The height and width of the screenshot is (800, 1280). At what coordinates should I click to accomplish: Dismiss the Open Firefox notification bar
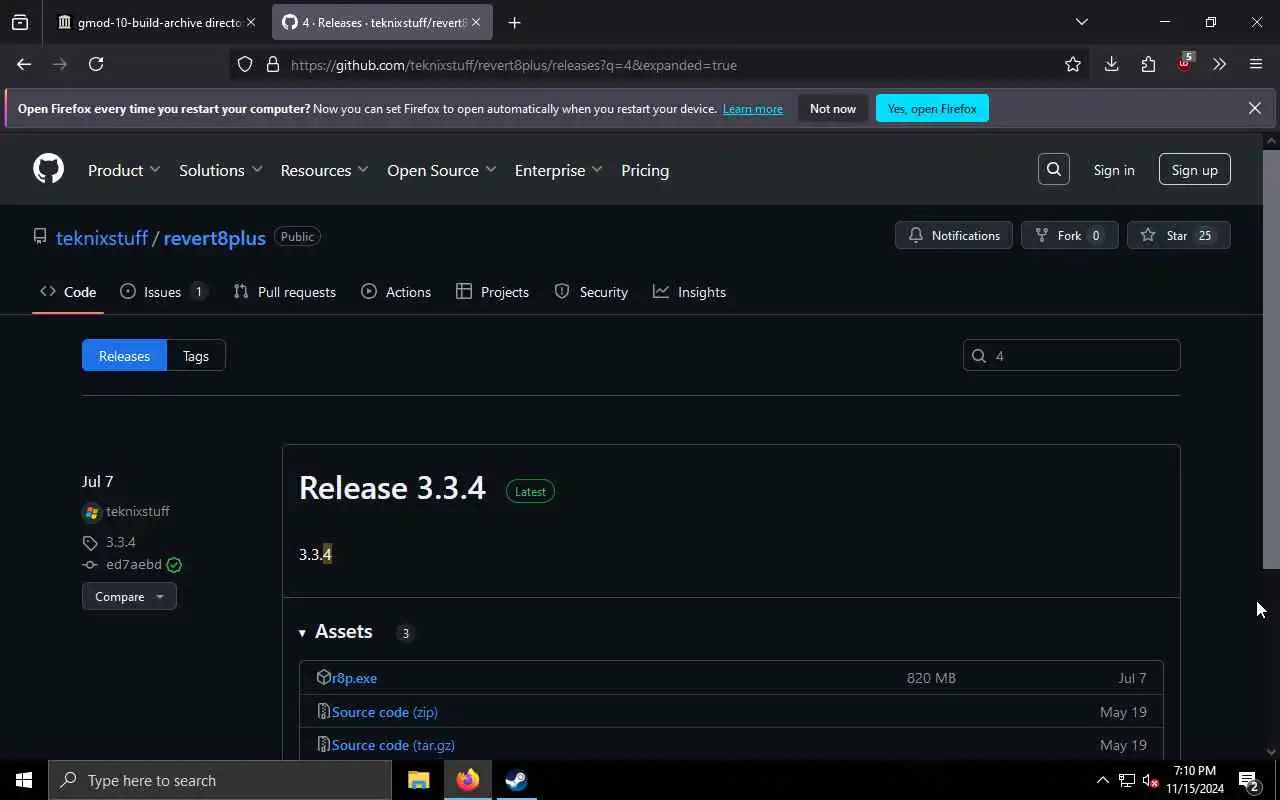point(1254,108)
